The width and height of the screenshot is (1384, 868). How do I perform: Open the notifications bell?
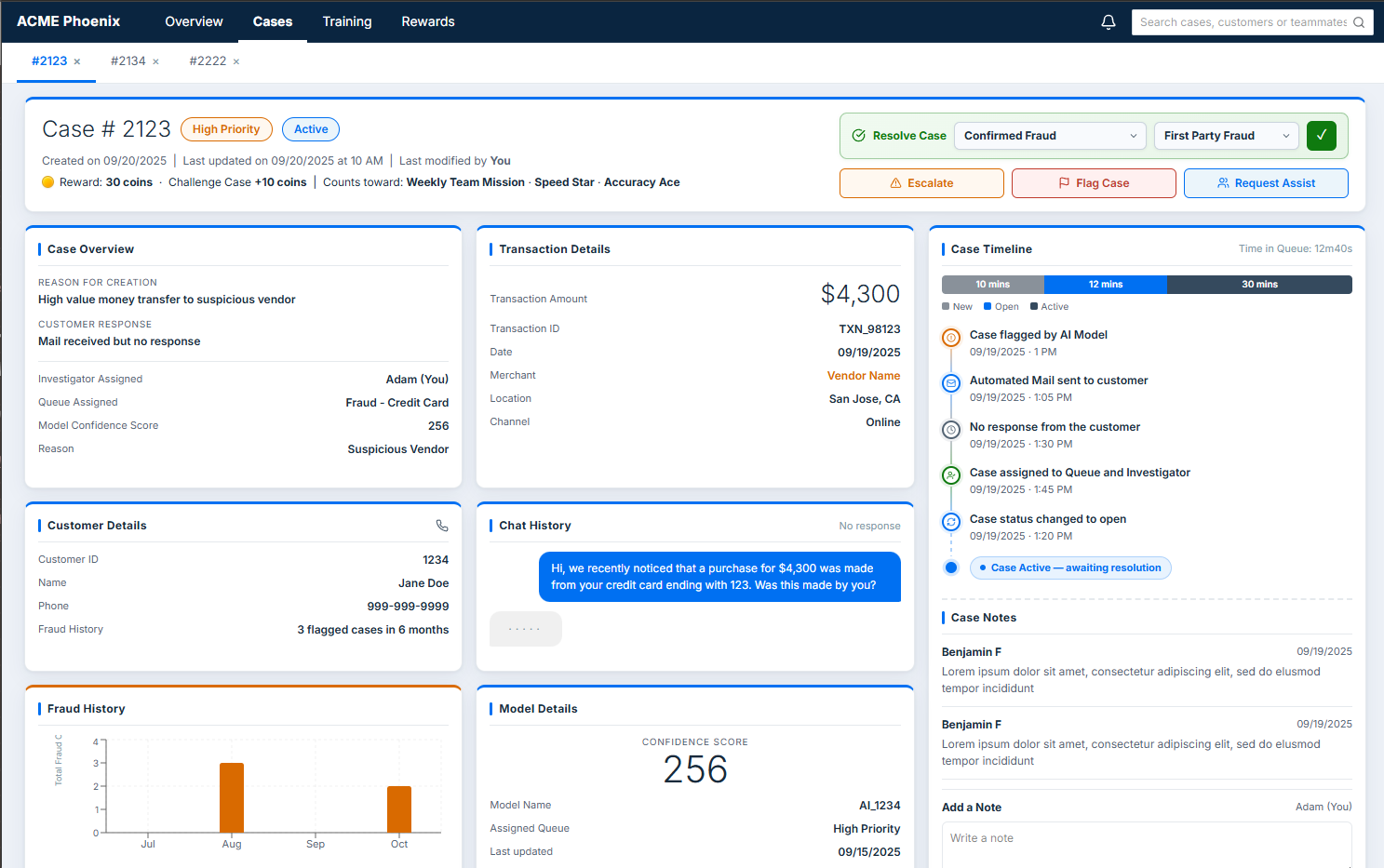coord(1108,21)
